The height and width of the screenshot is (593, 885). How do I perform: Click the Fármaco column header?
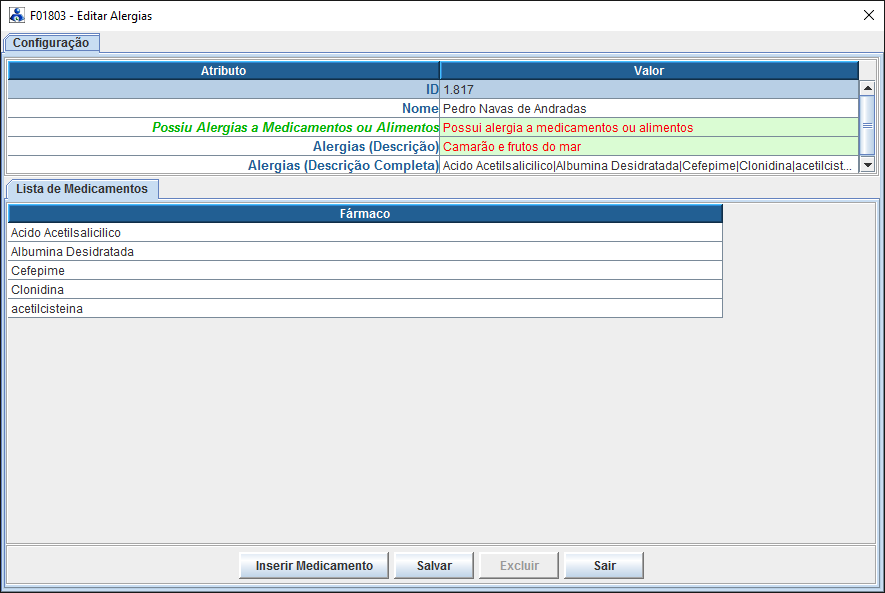point(364,214)
